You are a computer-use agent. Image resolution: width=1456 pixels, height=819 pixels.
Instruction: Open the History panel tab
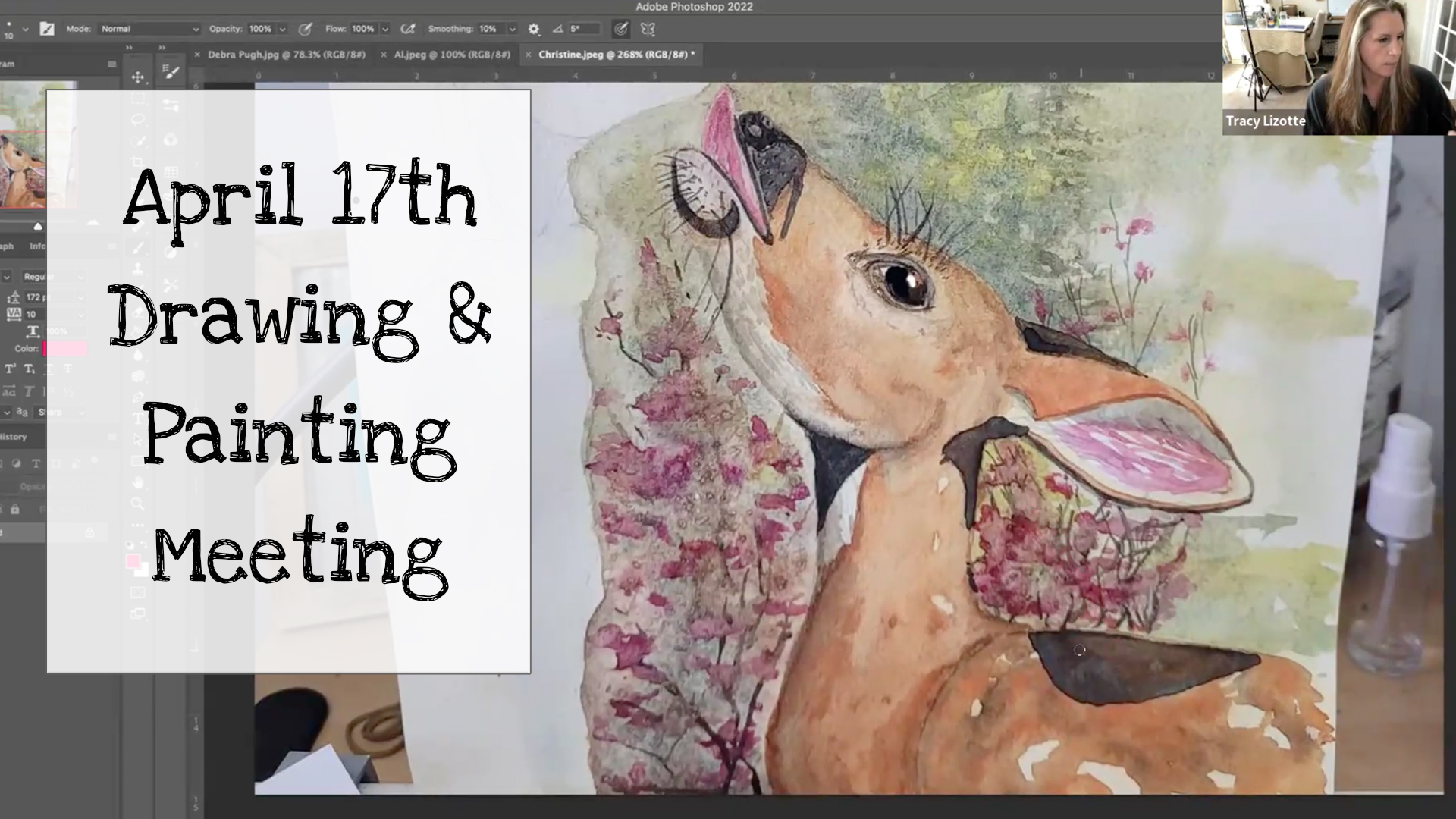click(x=13, y=437)
